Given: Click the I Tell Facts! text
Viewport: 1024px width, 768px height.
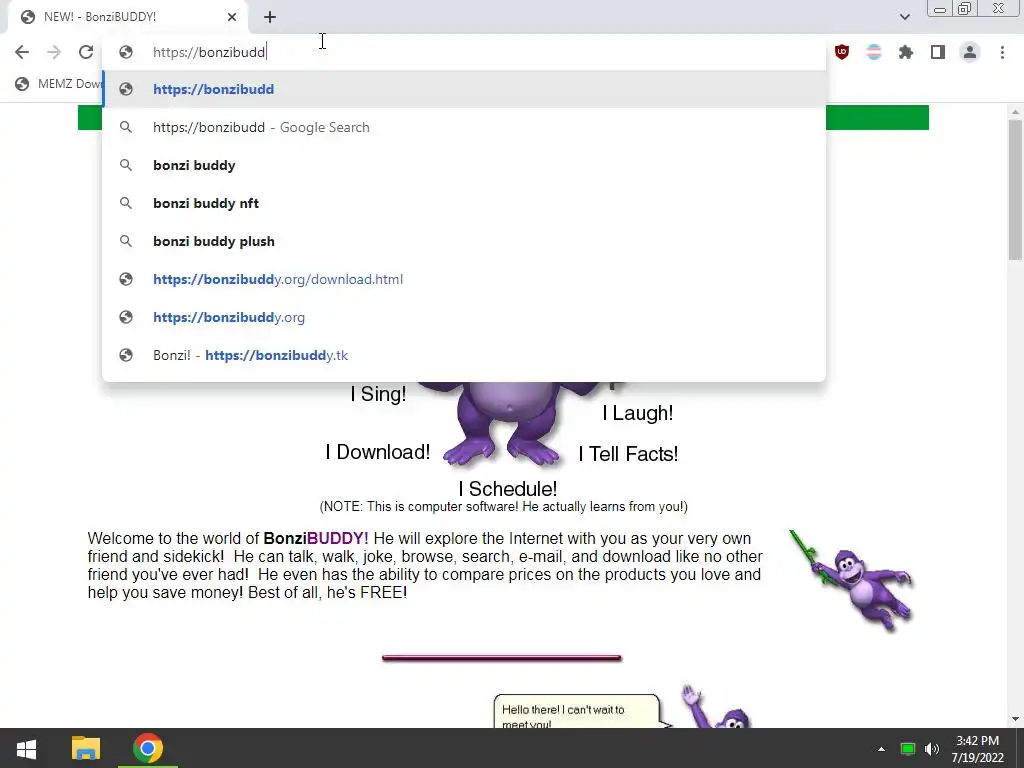Looking at the screenshot, I should point(628,454).
